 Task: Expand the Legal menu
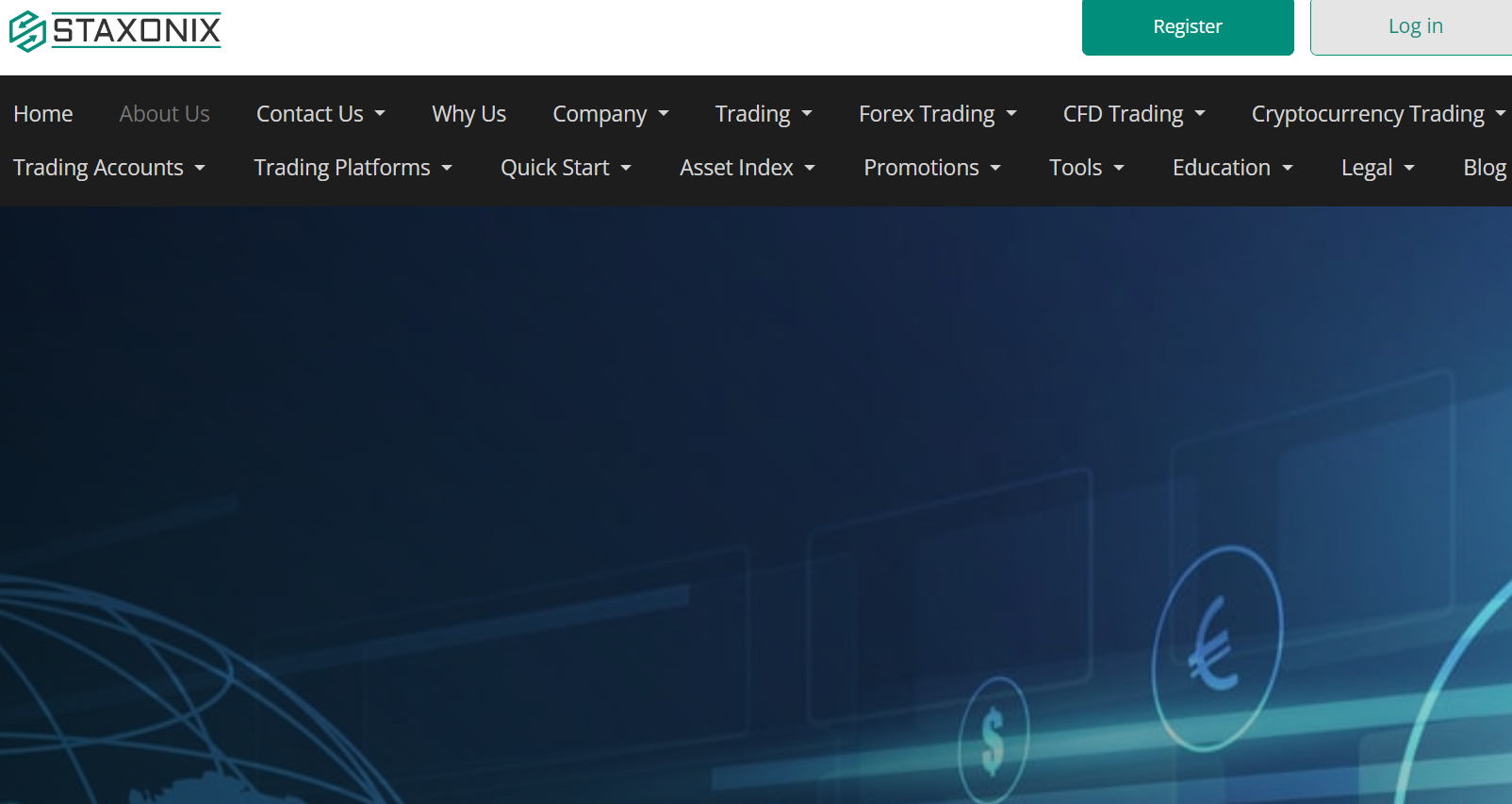coord(1377,168)
